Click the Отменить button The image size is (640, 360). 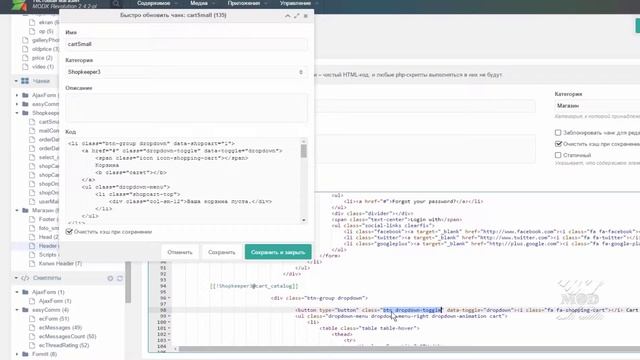180,252
